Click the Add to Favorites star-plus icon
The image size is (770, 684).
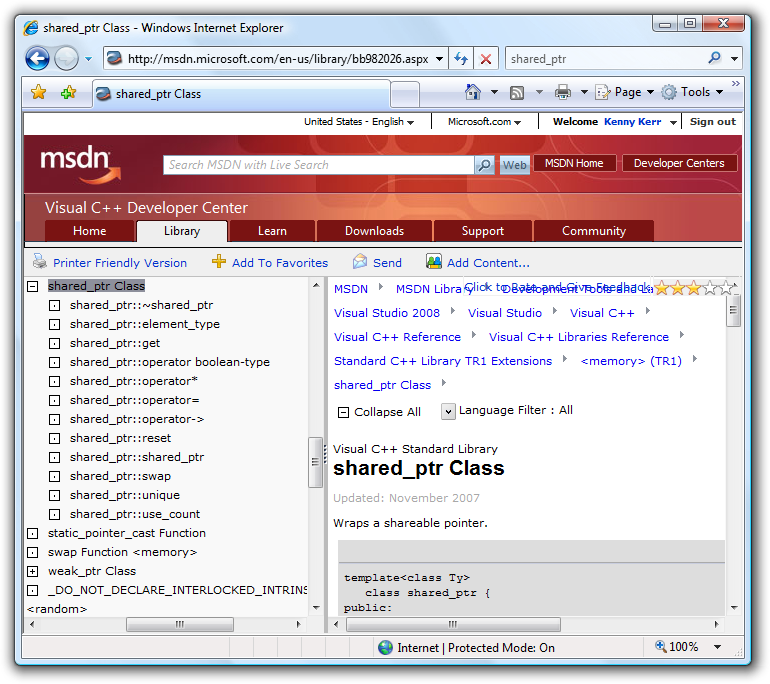[68, 92]
